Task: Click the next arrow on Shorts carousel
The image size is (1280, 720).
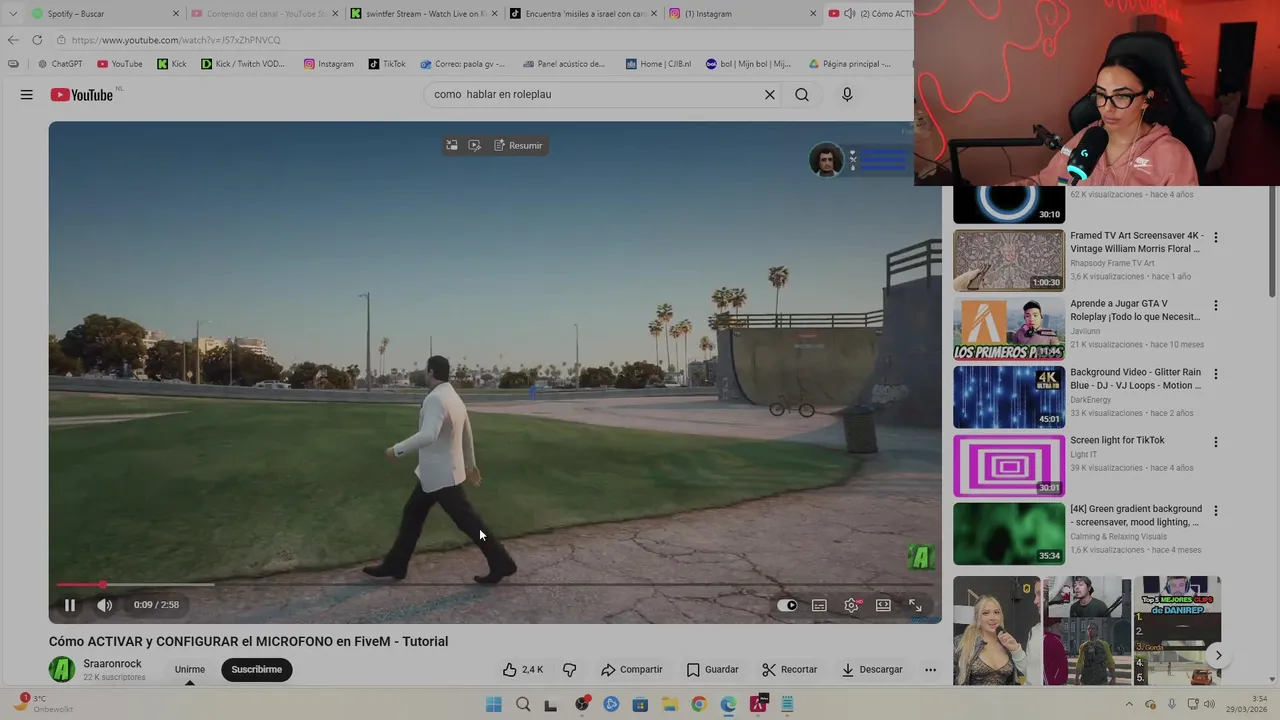Action: [x=1218, y=656]
